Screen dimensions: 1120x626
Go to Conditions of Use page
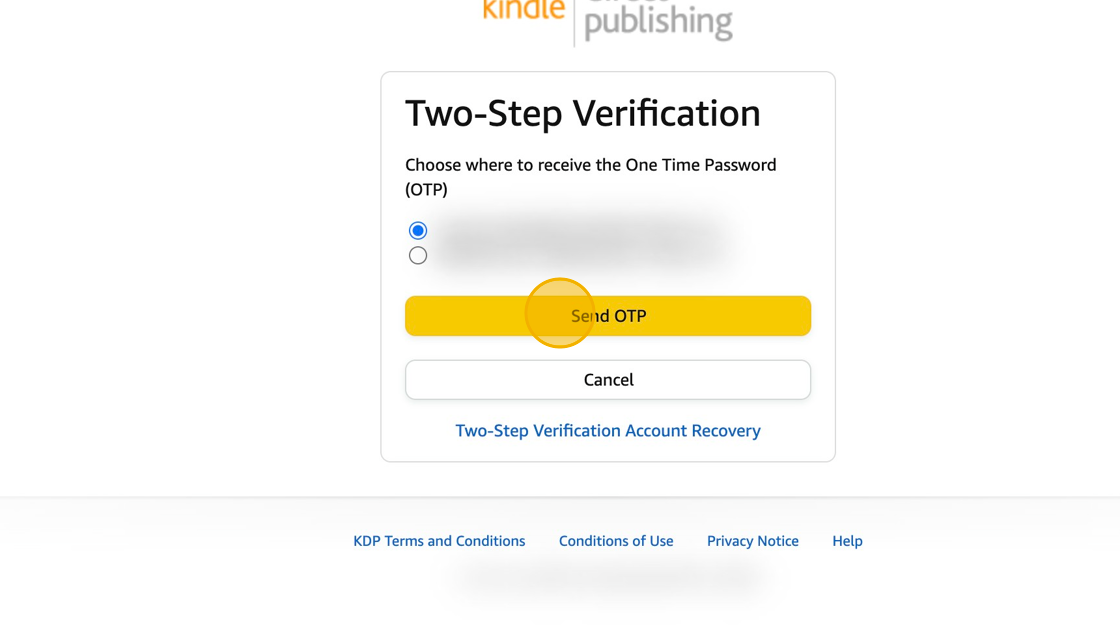coord(616,541)
